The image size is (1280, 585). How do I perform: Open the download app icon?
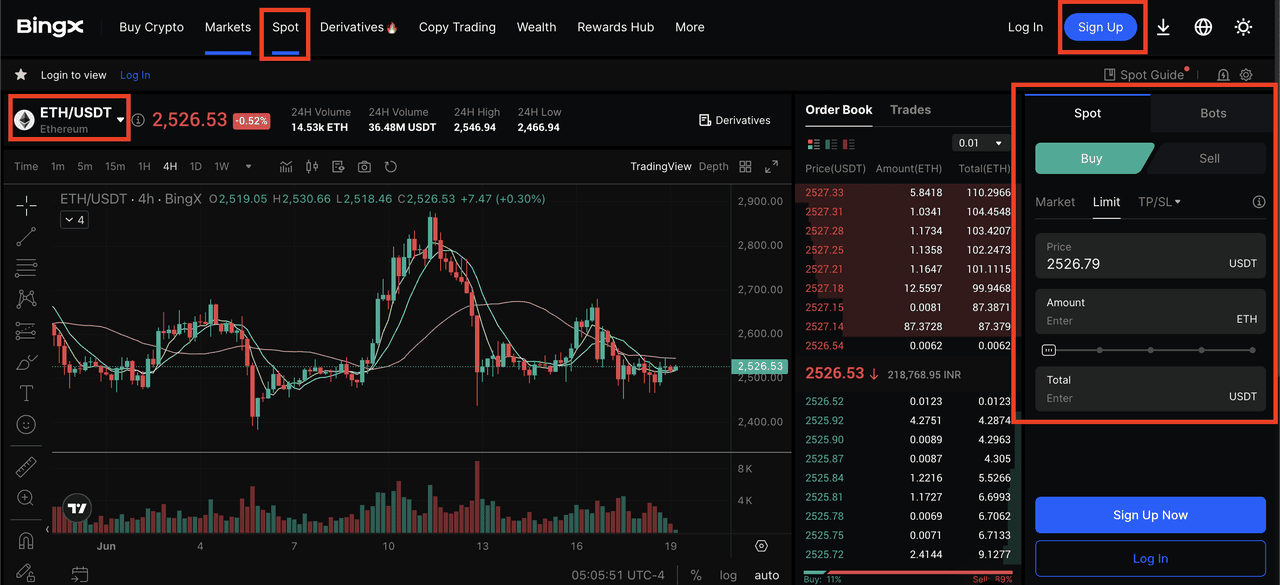pyautogui.click(x=1163, y=27)
